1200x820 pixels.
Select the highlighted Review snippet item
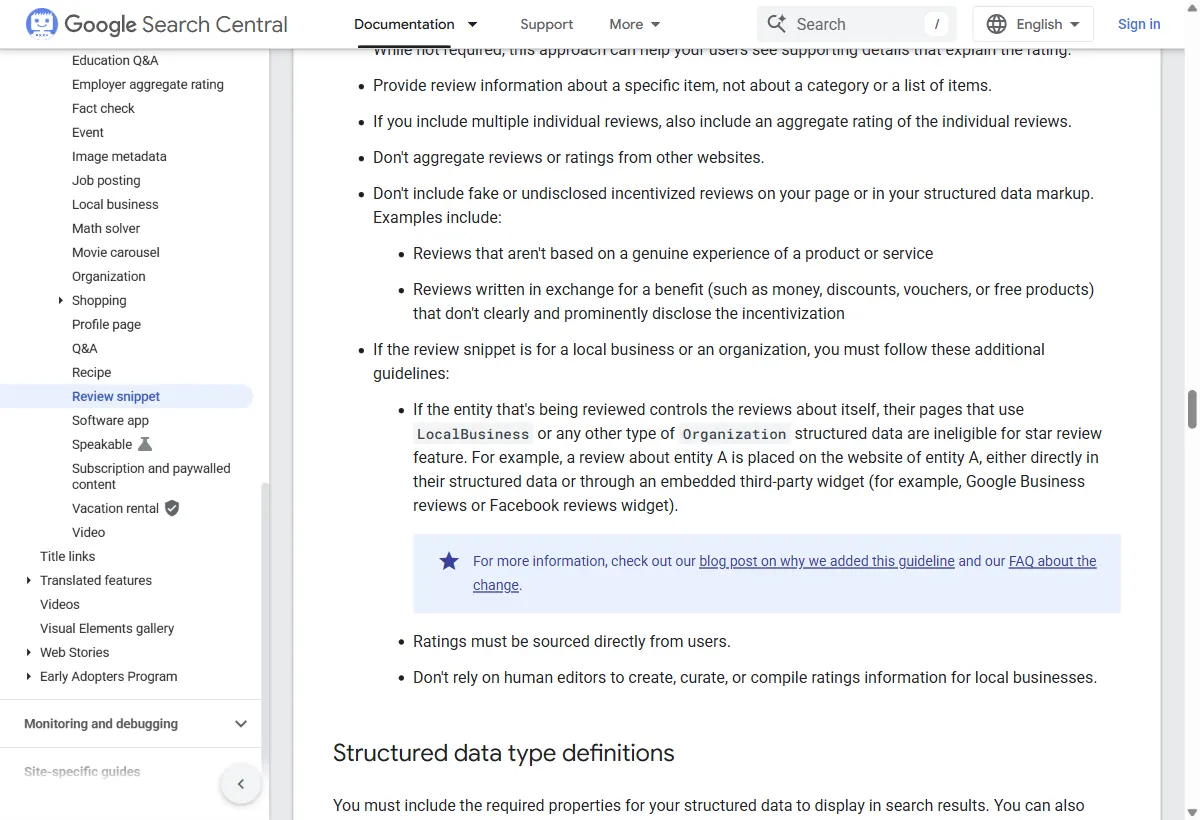(x=126, y=396)
